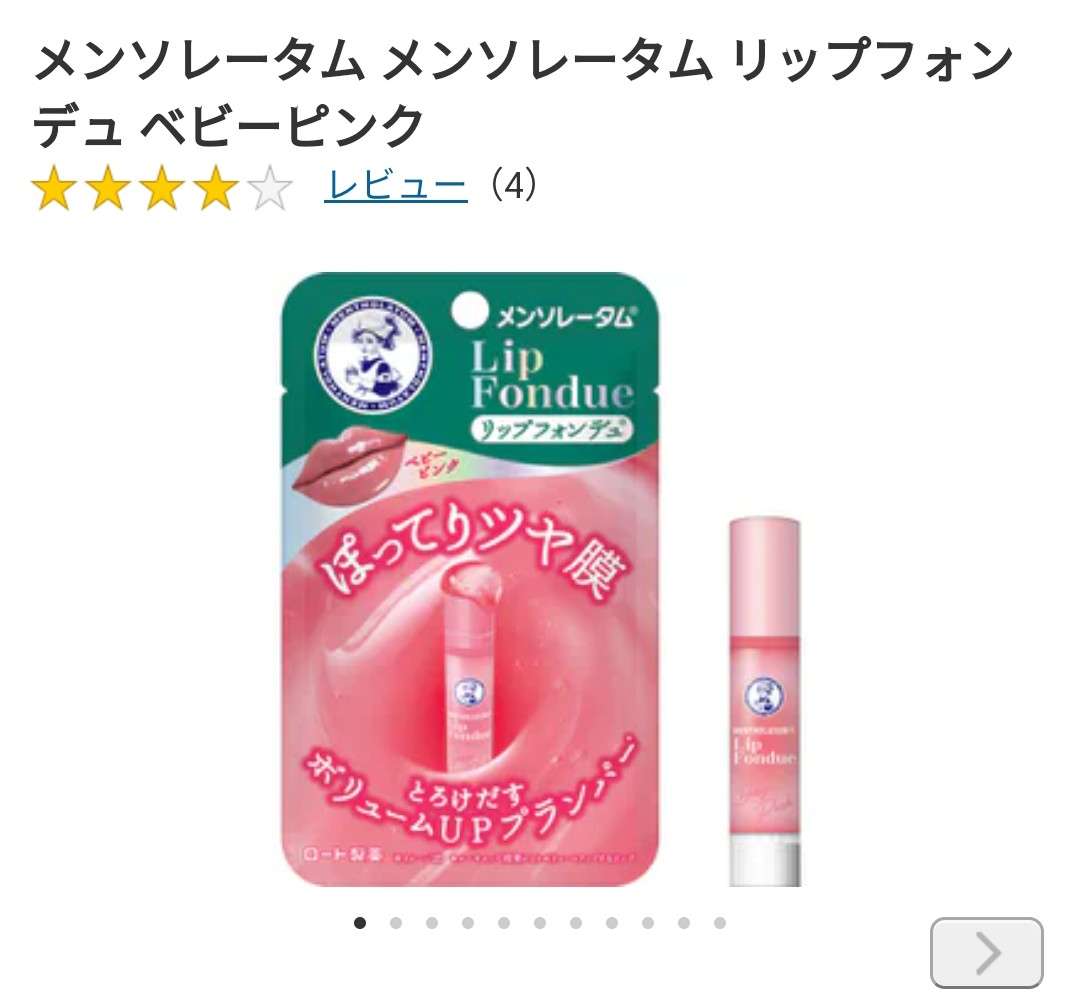Jump to the fifth carousel dot
Viewport: 1080px width, 996px height.
[503, 923]
